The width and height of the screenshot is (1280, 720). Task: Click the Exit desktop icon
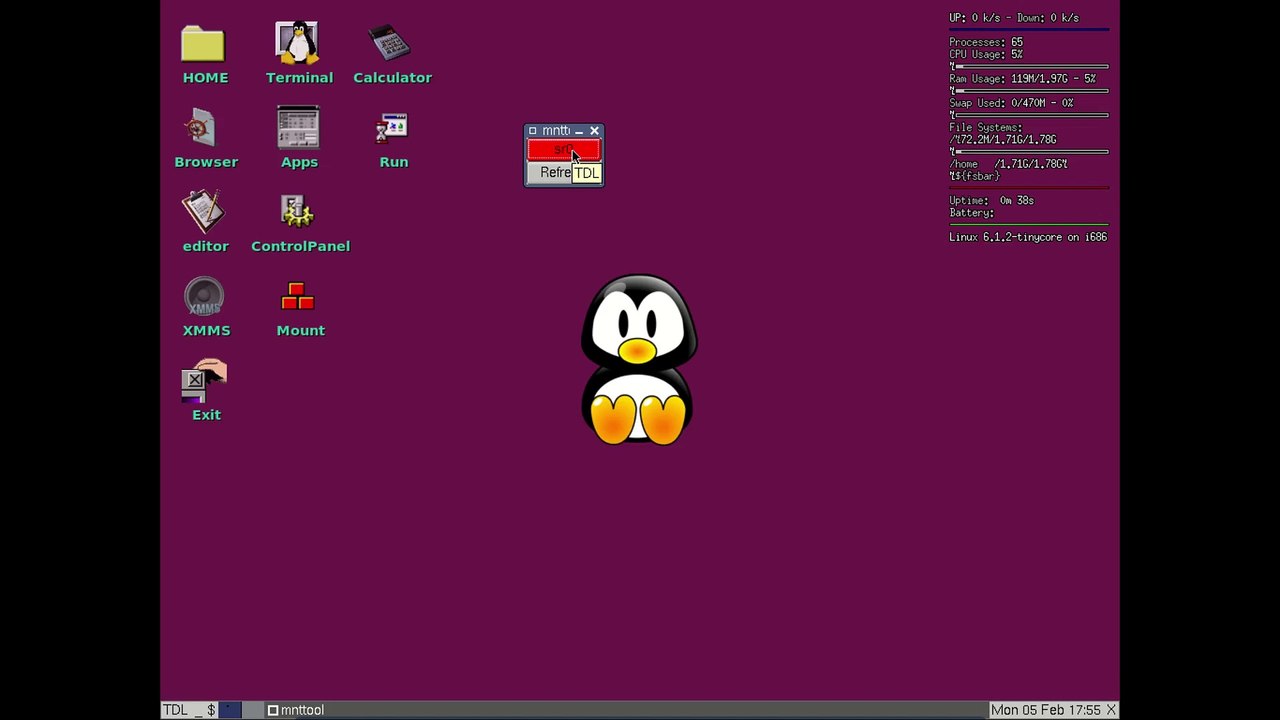[205, 391]
